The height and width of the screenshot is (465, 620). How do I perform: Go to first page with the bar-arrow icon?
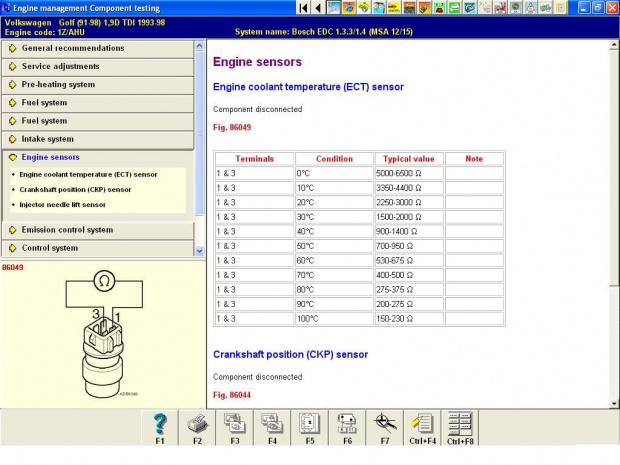[x=304, y=8]
